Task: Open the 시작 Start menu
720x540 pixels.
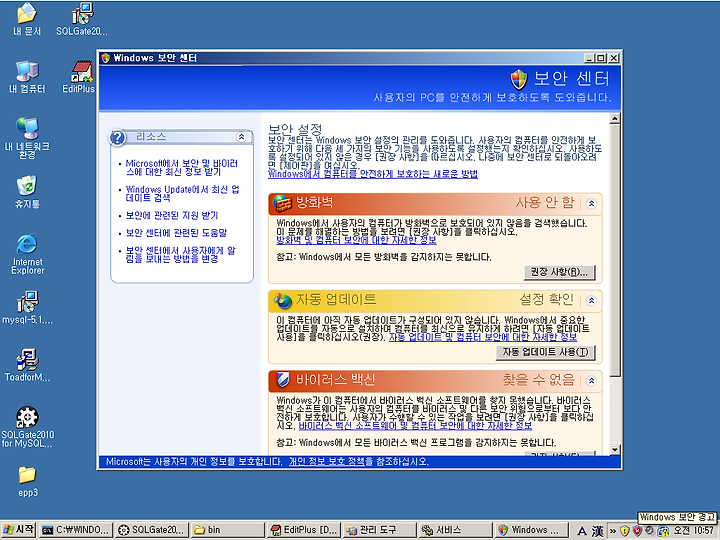Action: point(18,530)
